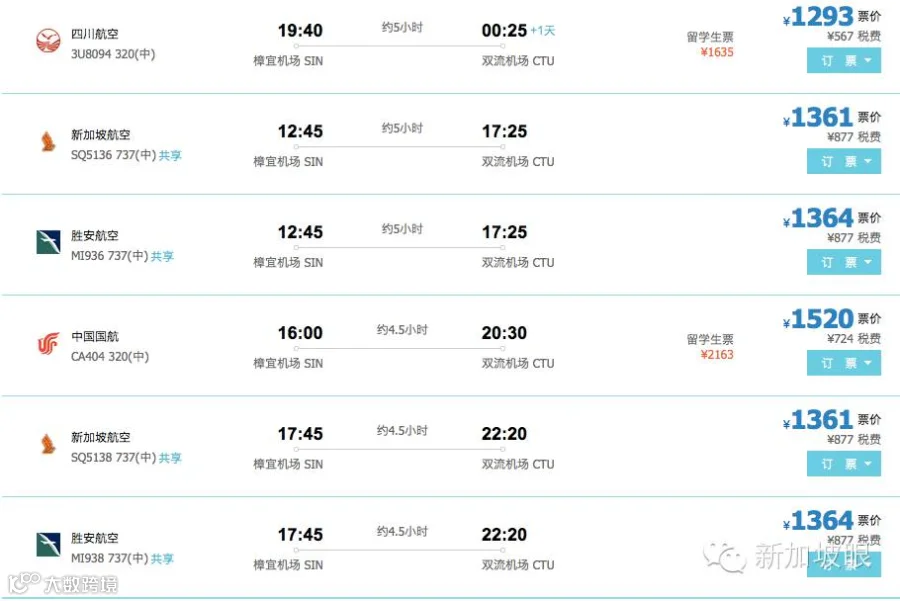Expand 订票 options for MI936 flight
The width and height of the screenshot is (900, 601).
pos(844,262)
